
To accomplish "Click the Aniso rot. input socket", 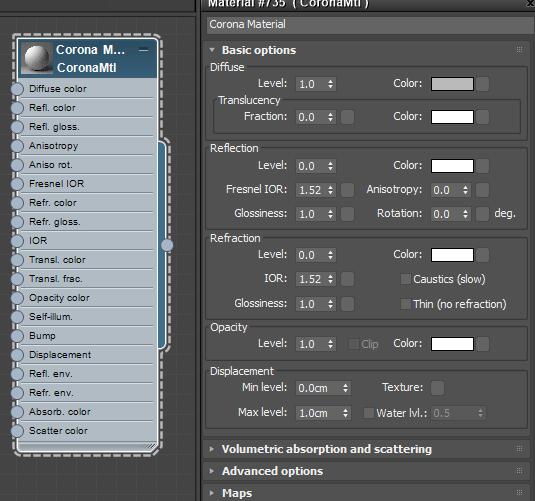I will click(x=17, y=165).
